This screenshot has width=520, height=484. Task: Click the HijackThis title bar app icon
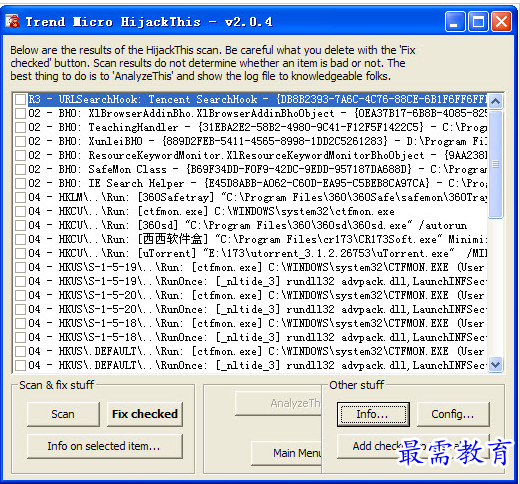(x=12, y=22)
